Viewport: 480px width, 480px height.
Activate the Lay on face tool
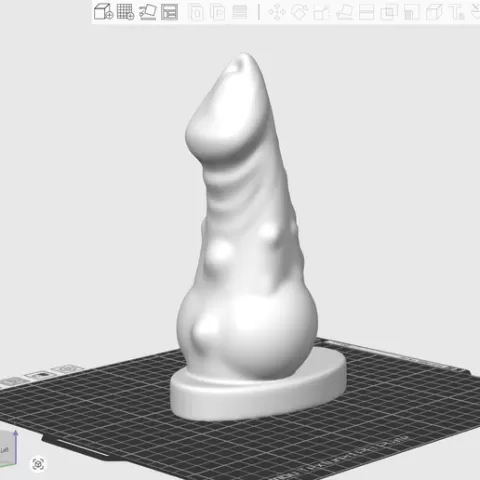pyautogui.click(x=344, y=12)
